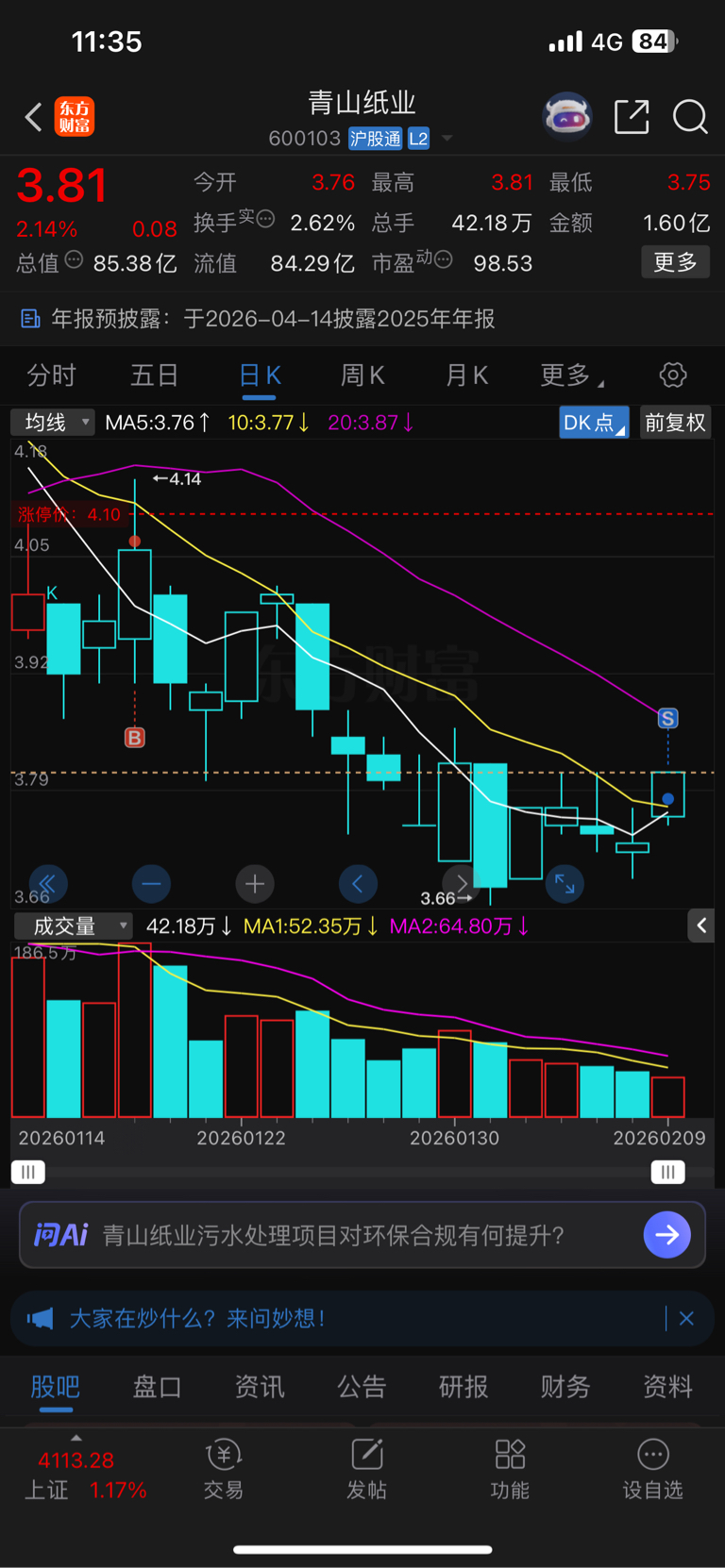This screenshot has width=725, height=1568.
Task: Expand chart to fullscreen icon
Action: (565, 884)
